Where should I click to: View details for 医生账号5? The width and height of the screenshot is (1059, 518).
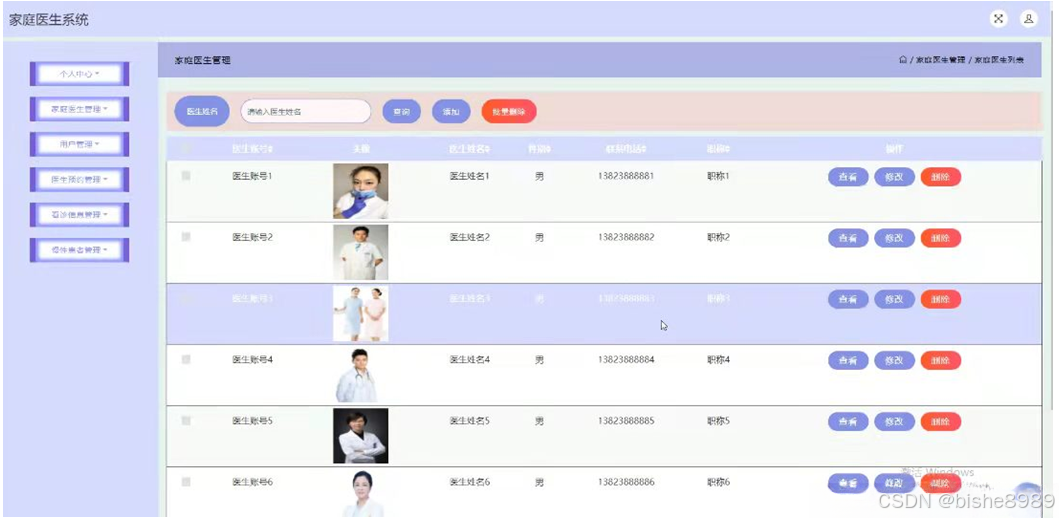[848, 421]
